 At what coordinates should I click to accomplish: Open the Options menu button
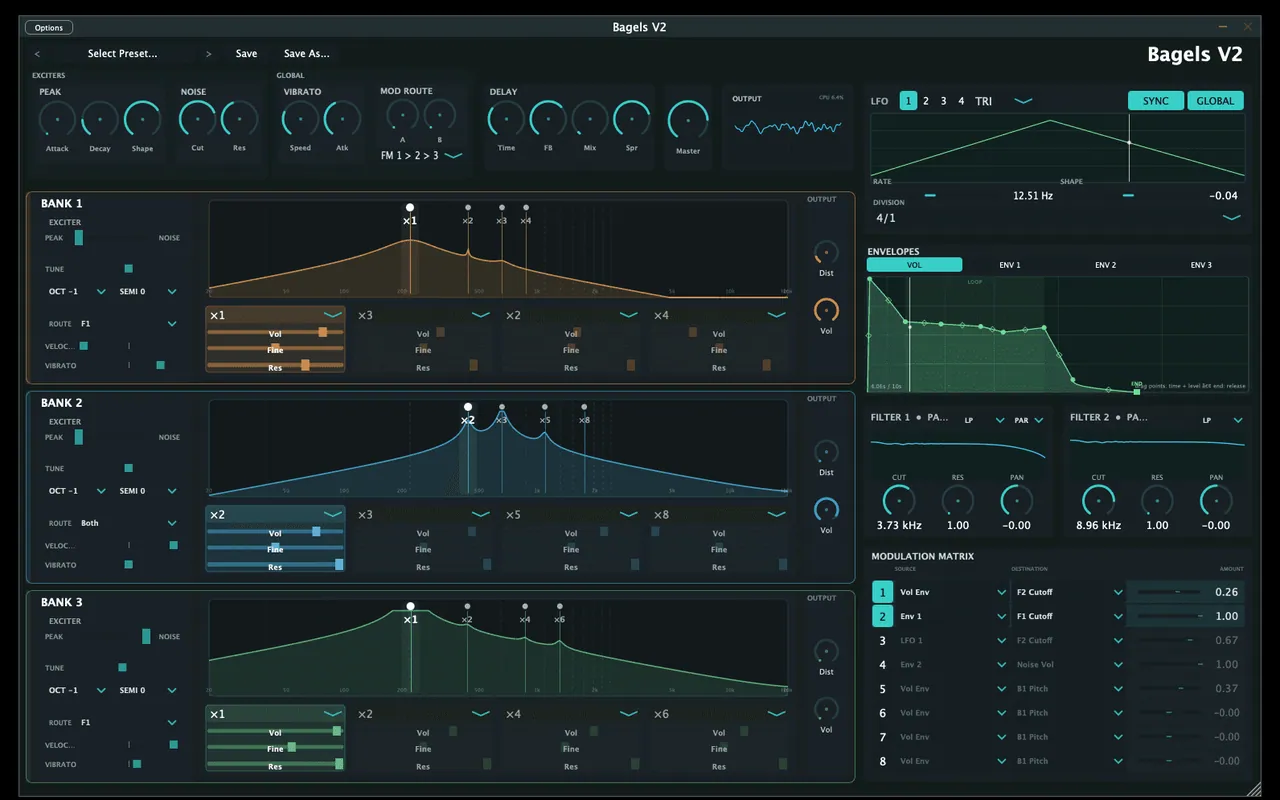click(49, 27)
